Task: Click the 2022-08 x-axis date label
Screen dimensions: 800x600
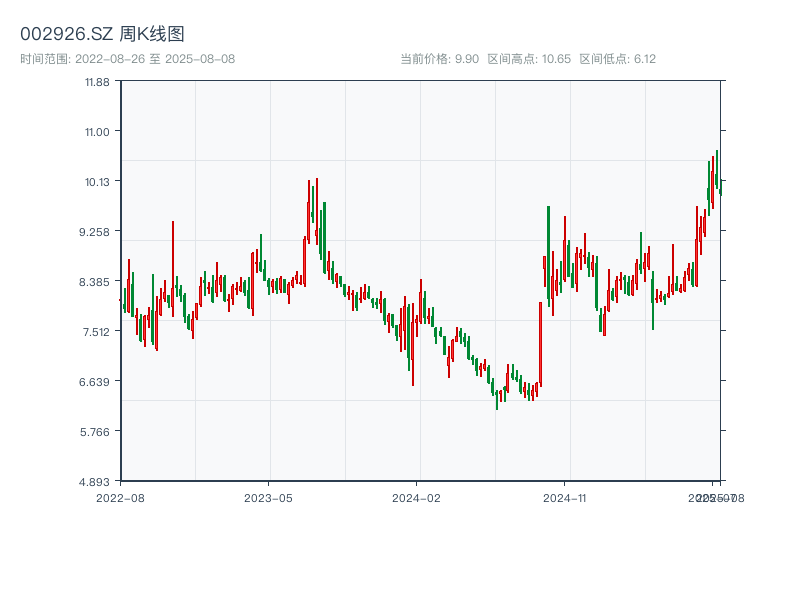Action: click(120, 497)
